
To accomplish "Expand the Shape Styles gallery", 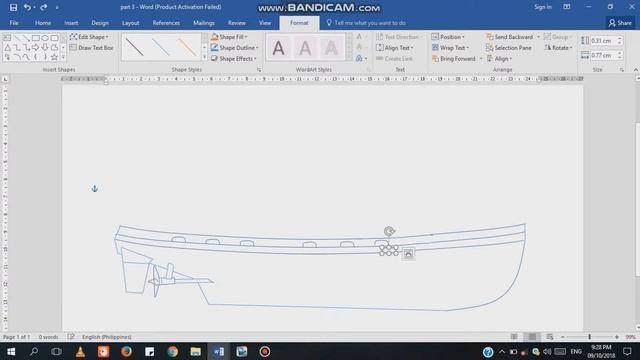I will coord(204,58).
